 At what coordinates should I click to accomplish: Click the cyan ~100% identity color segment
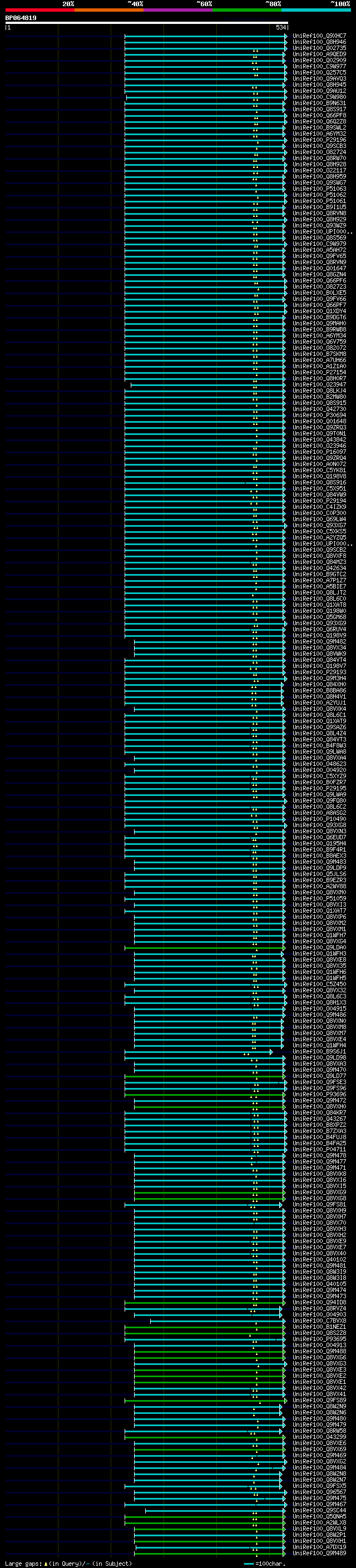pos(317,10)
